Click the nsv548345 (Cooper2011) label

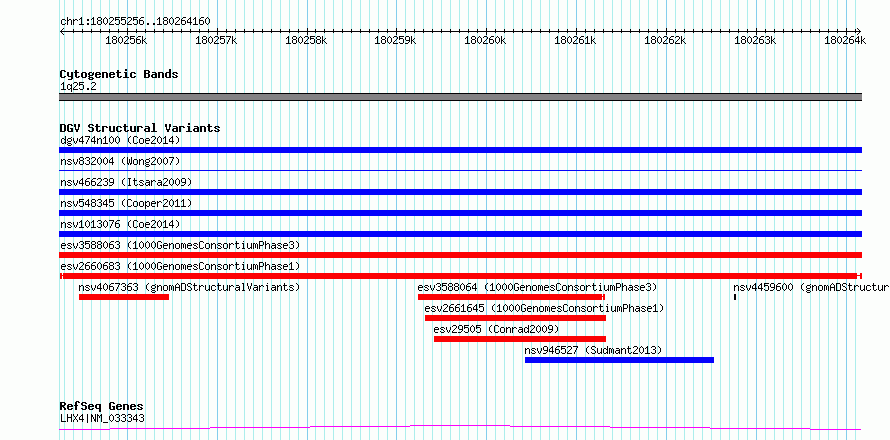coord(126,203)
